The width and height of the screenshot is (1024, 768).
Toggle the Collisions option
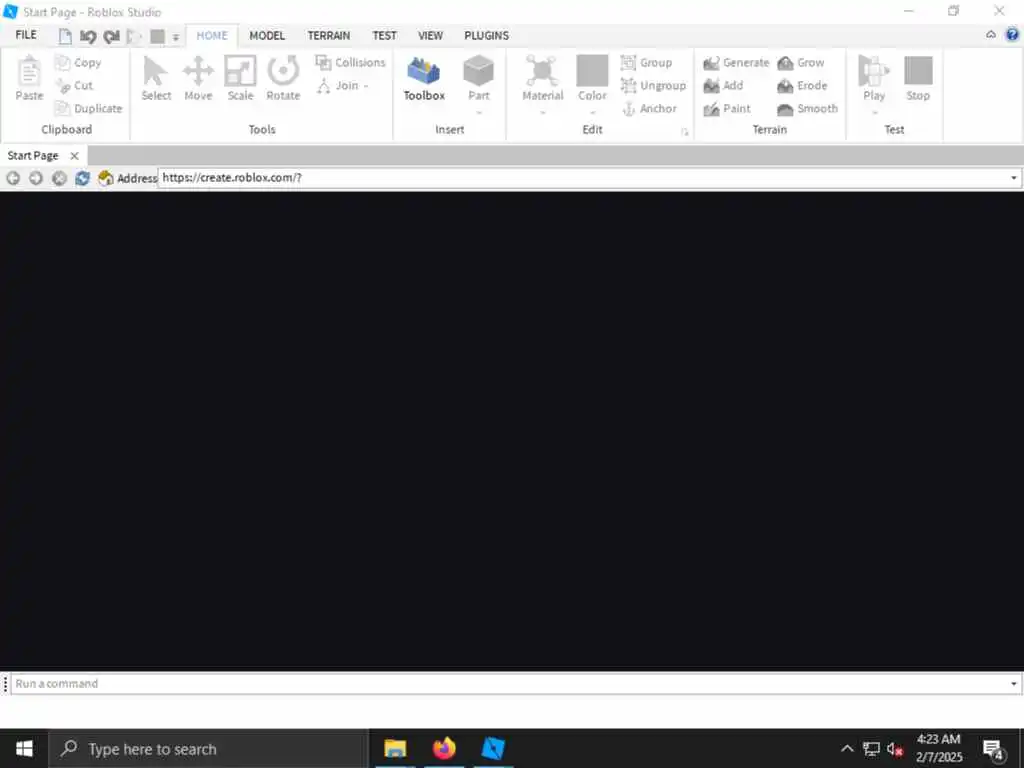[350, 63]
